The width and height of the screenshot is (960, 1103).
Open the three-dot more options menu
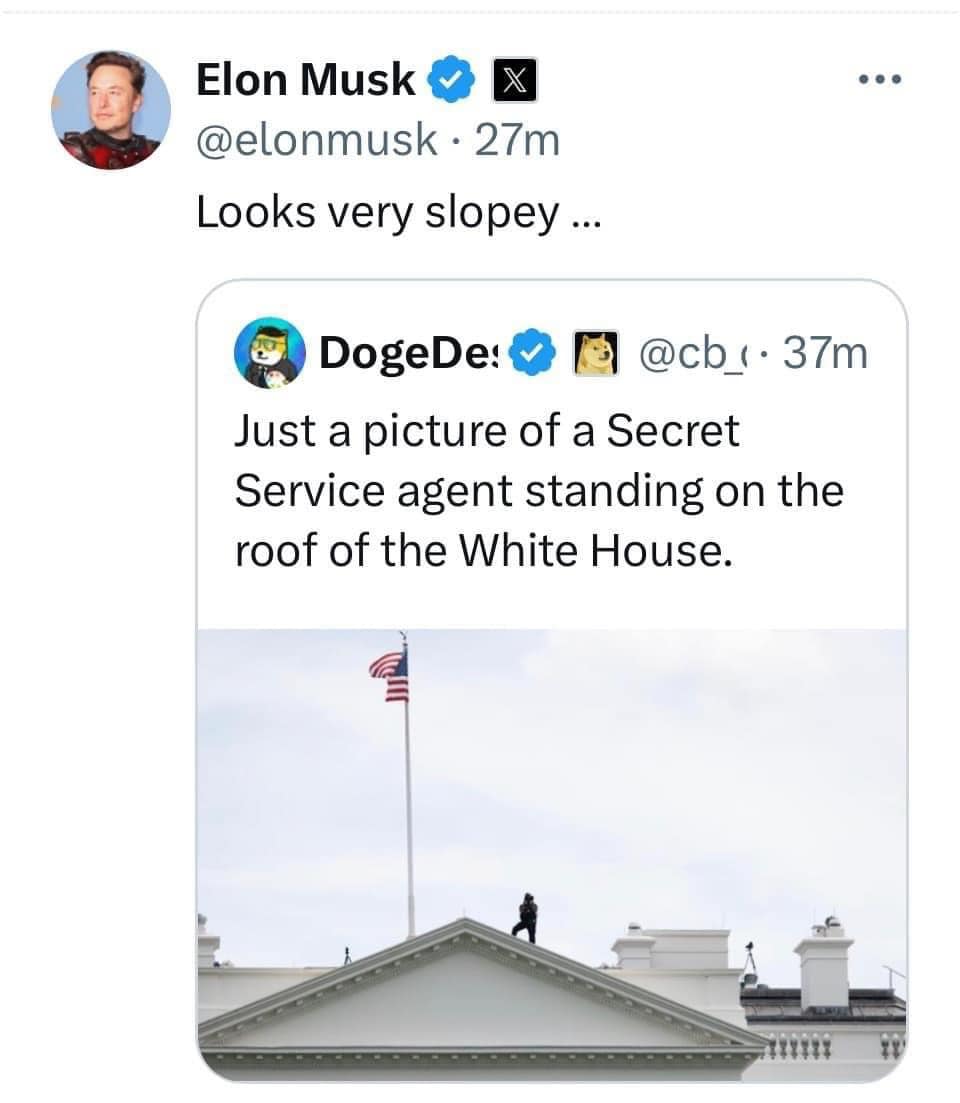coord(882,79)
